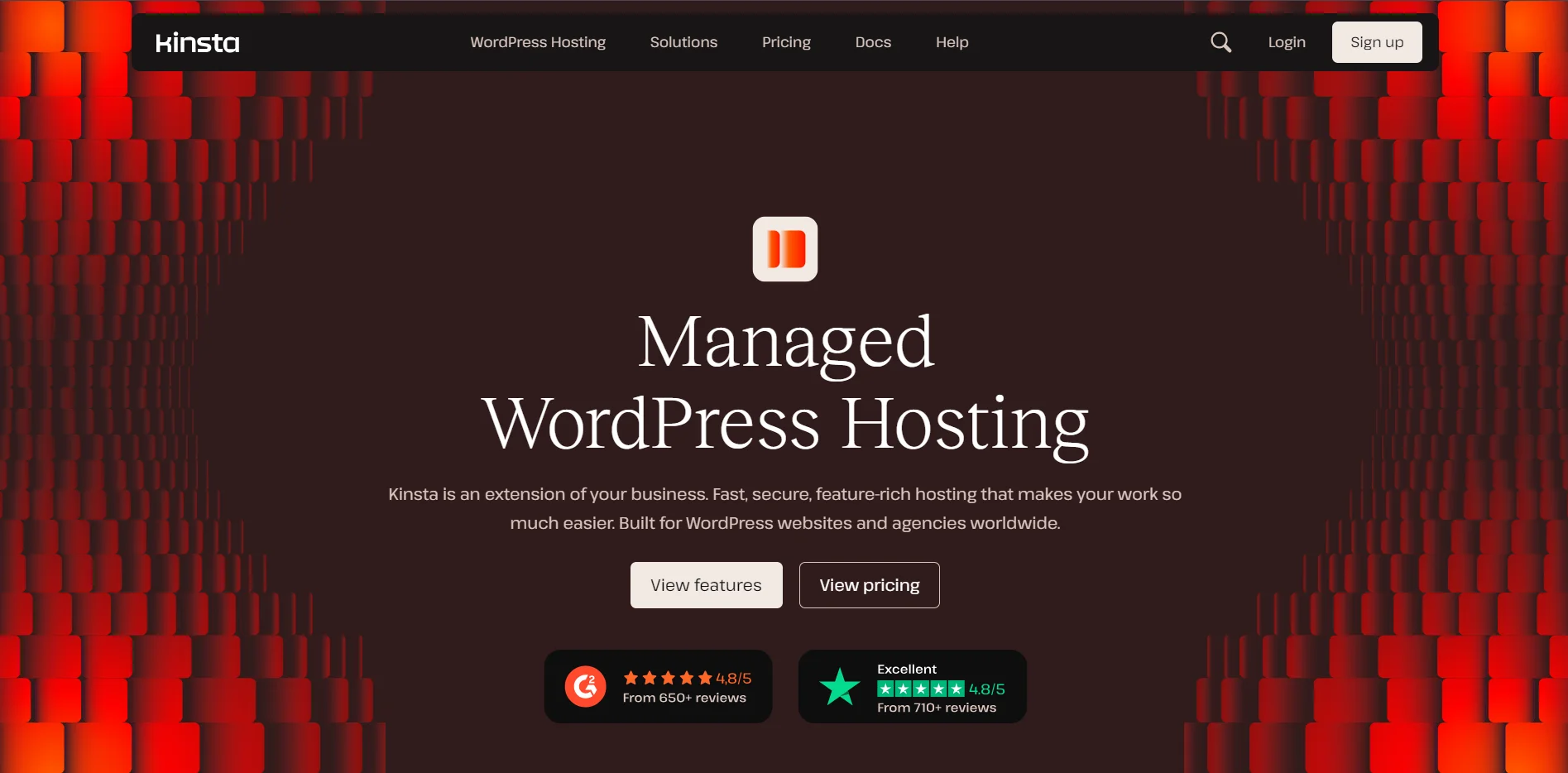Click the Trustpilot 4.8/5 score text

click(987, 689)
